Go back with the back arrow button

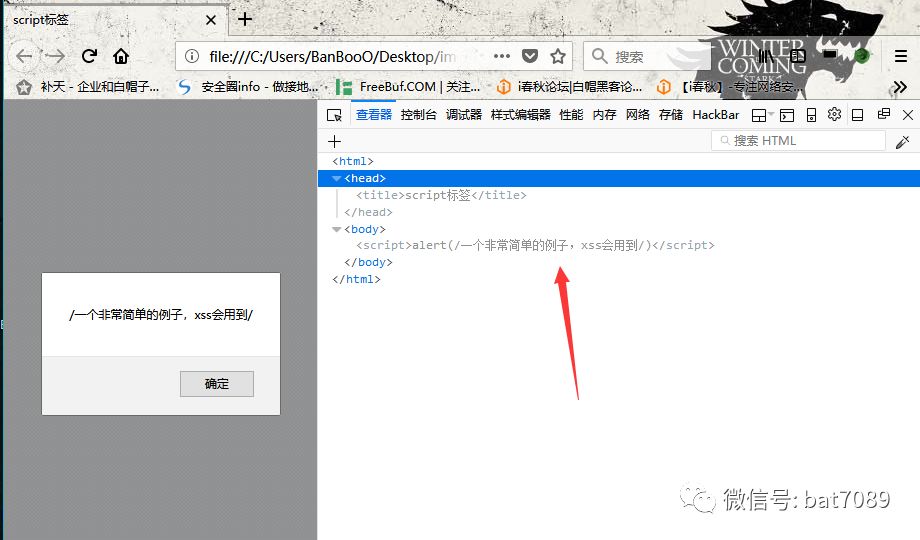[24, 56]
